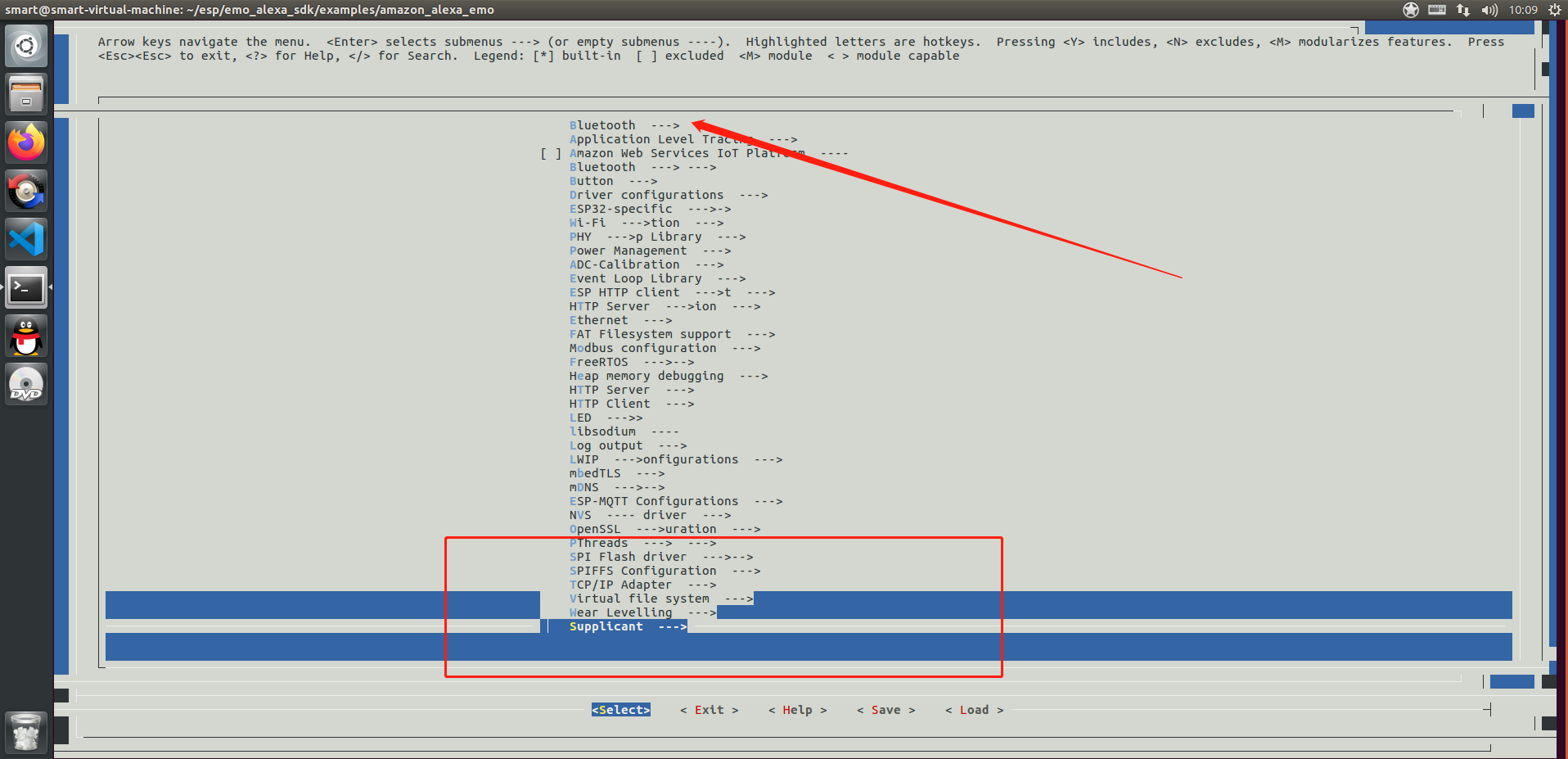Open the volume indicator in the top bar
The image size is (1568, 759).
coord(1489,10)
